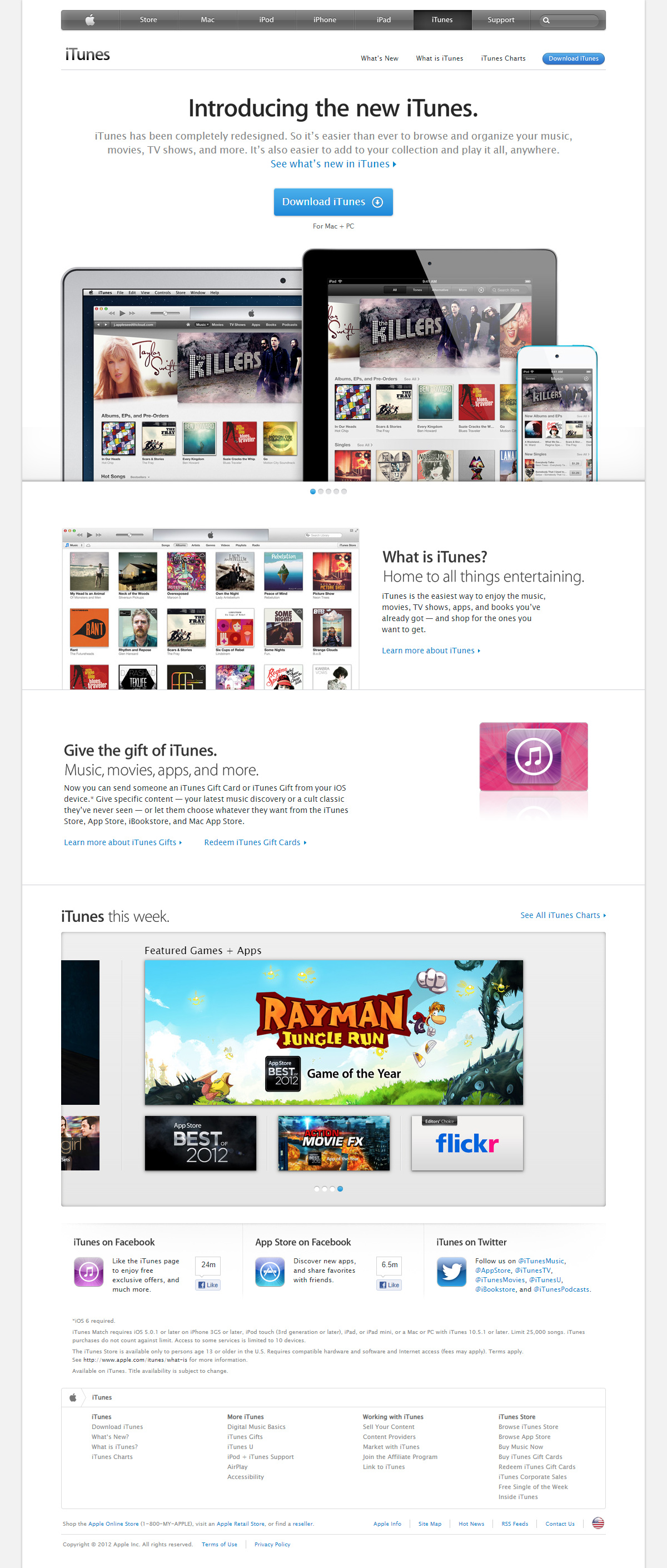667x1568 pixels.
Task: Open the RSS Feeds footer link
Action: click(515, 1524)
